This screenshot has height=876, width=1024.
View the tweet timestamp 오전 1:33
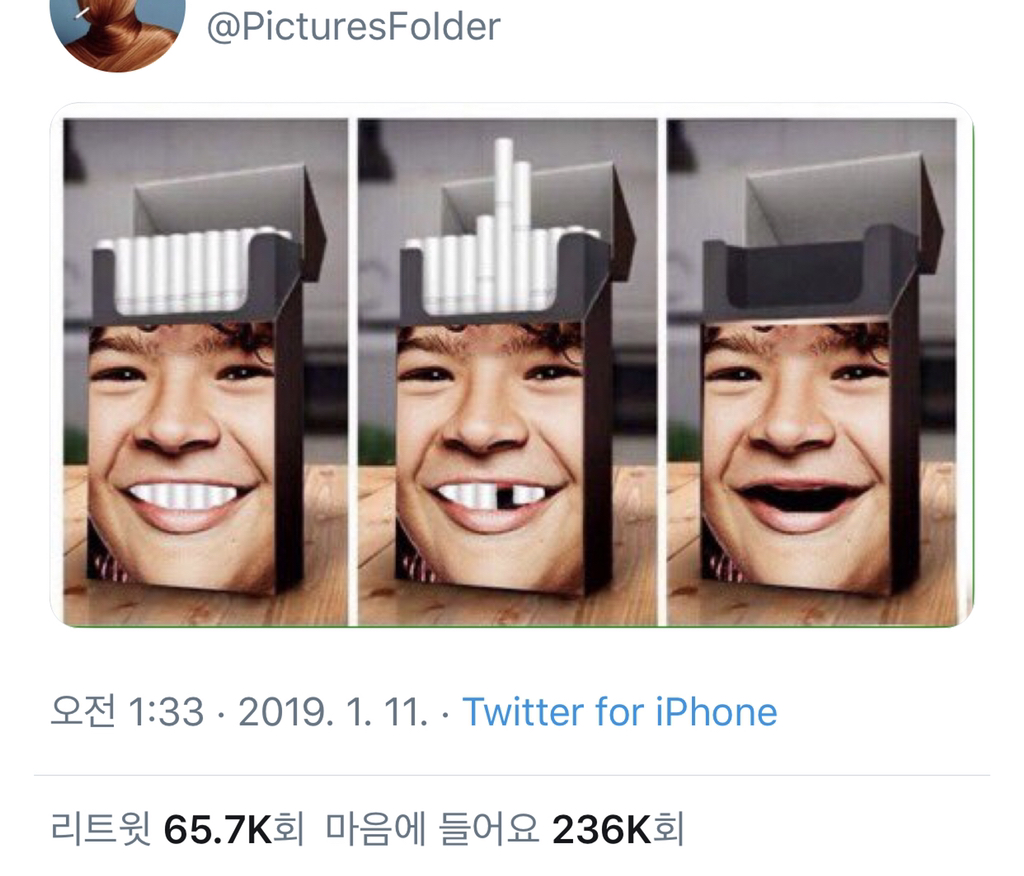[x=127, y=711]
